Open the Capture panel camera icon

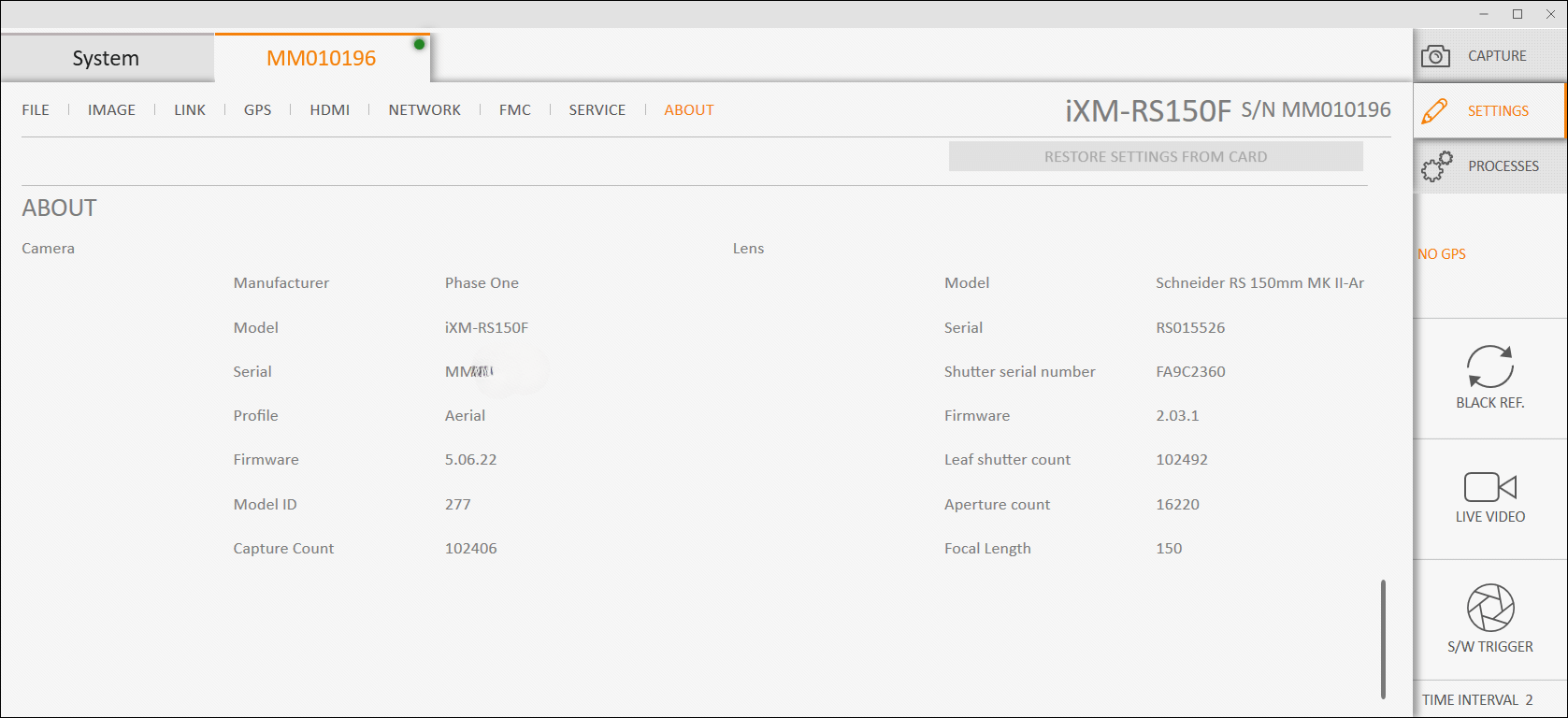[x=1435, y=56]
